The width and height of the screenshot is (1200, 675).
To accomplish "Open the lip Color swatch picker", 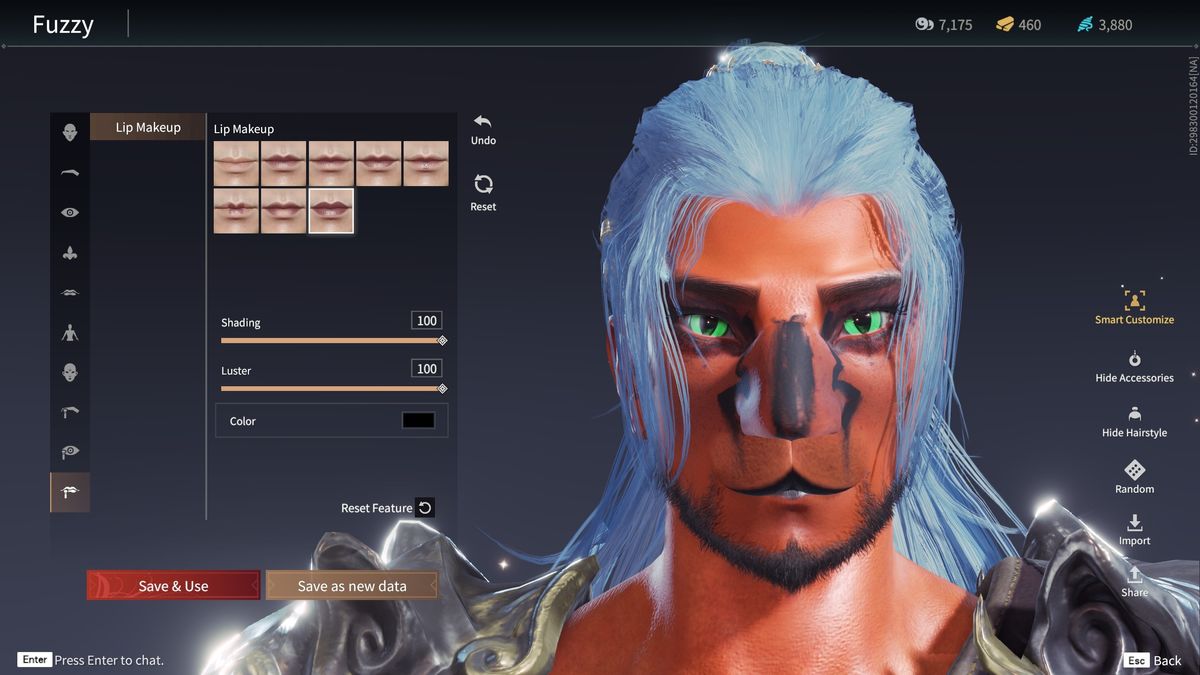I will tap(418, 420).
